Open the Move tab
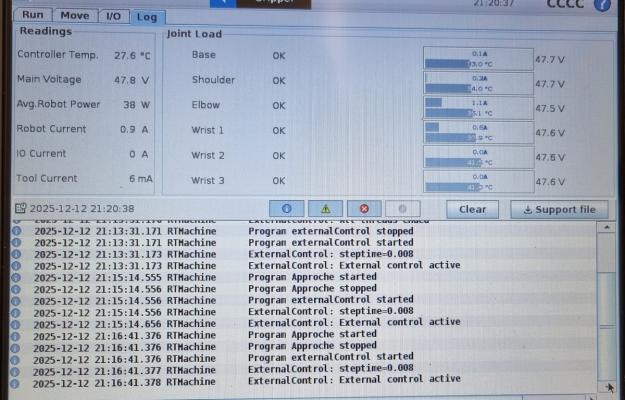 pos(75,16)
